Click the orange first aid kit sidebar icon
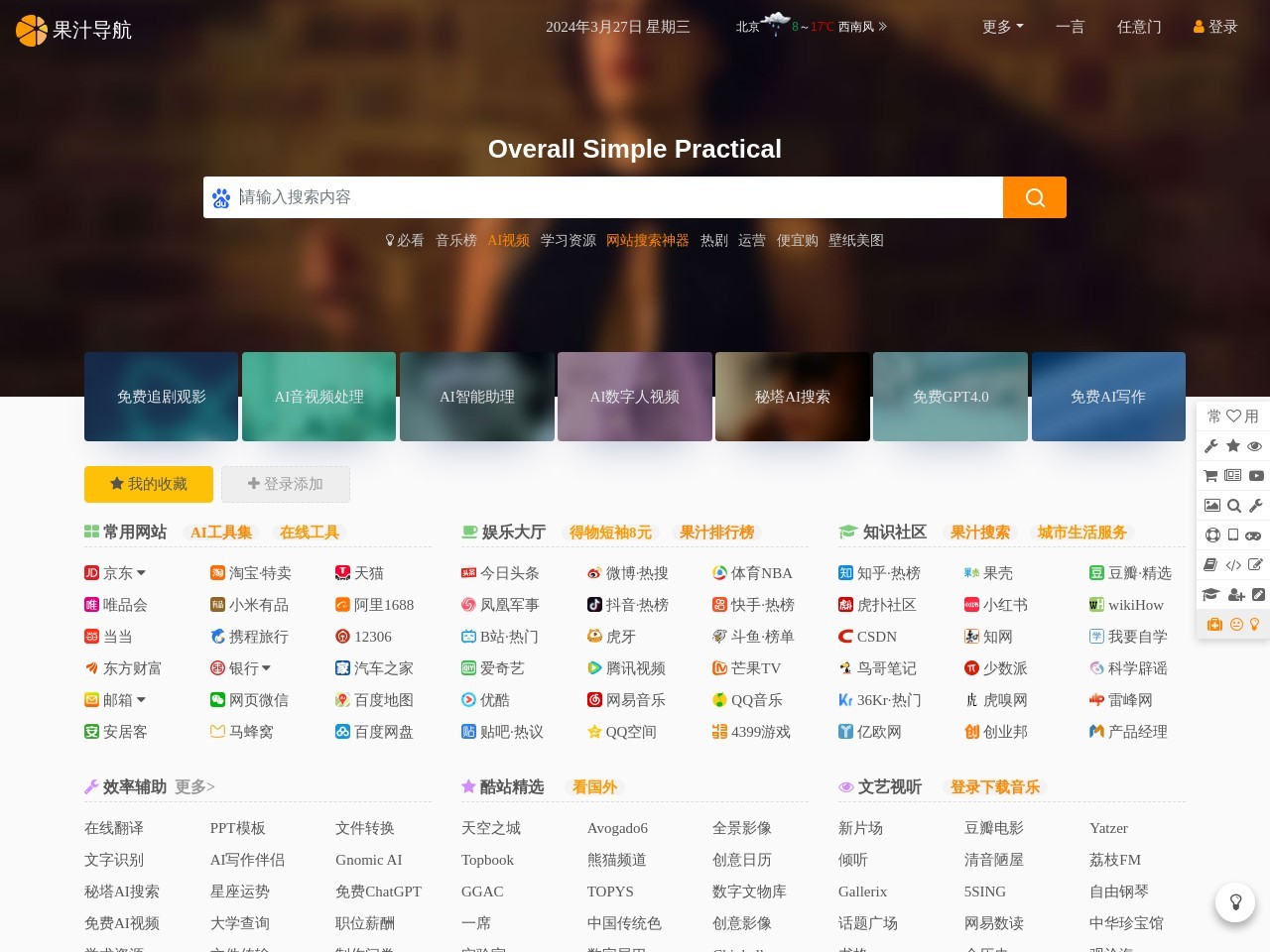 (1214, 625)
